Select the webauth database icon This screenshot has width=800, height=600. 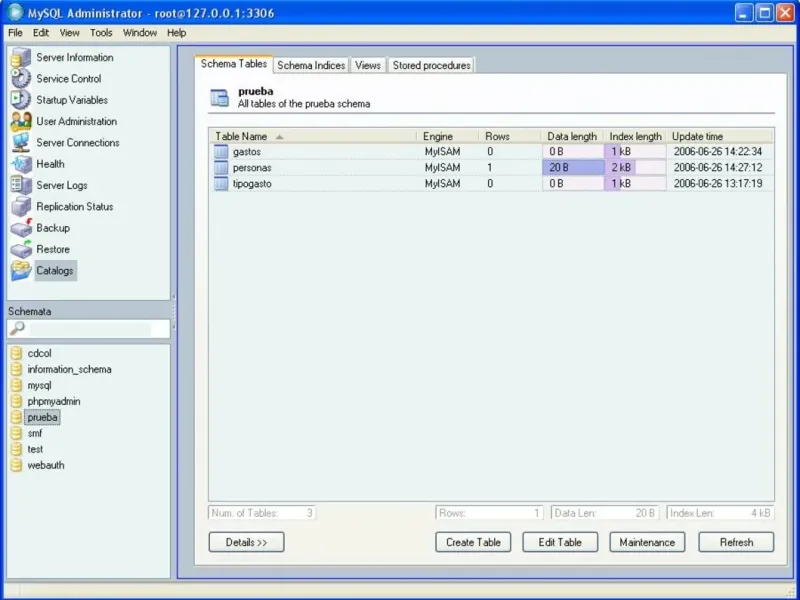pyautogui.click(x=16, y=465)
